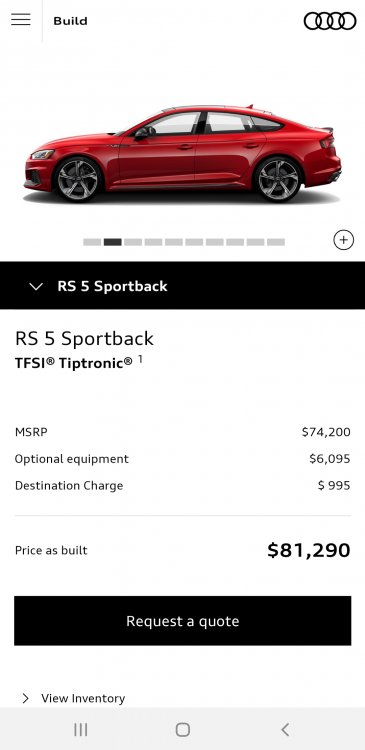
Task: Open footnote 1 next to Tiptronic
Action: (x=141, y=358)
